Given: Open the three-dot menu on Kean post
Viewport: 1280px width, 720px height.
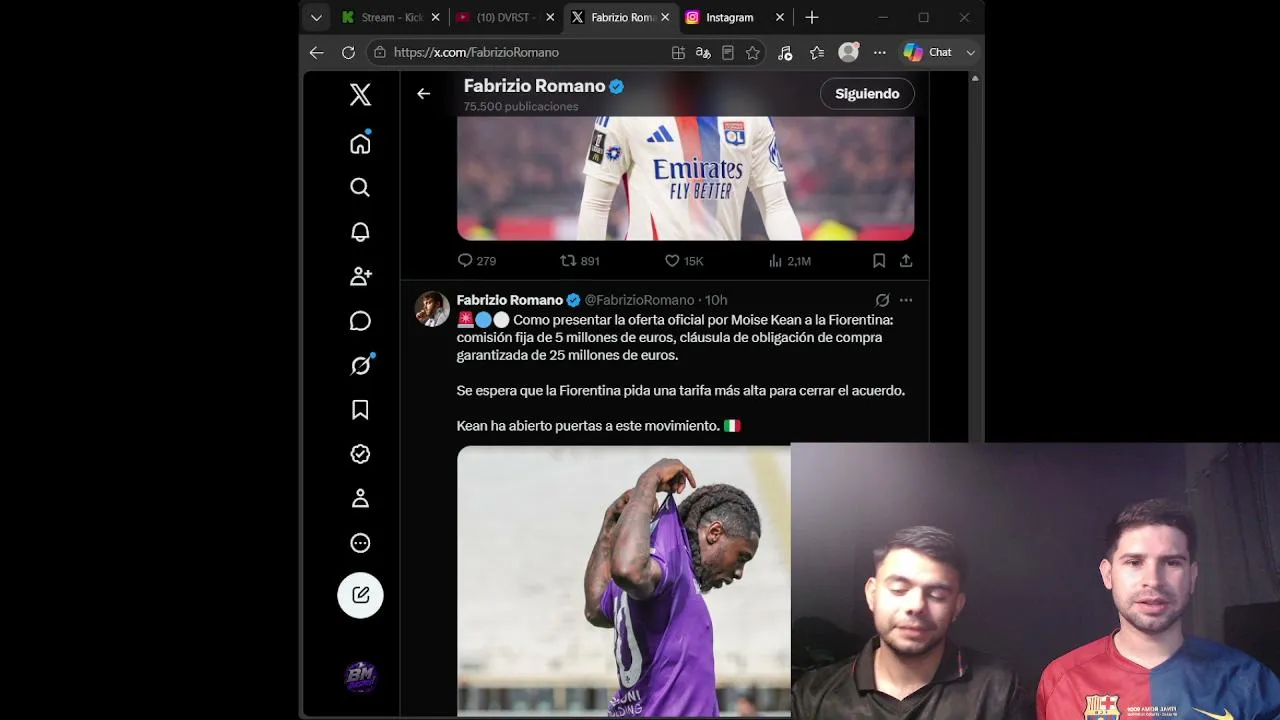Looking at the screenshot, I should tap(906, 300).
